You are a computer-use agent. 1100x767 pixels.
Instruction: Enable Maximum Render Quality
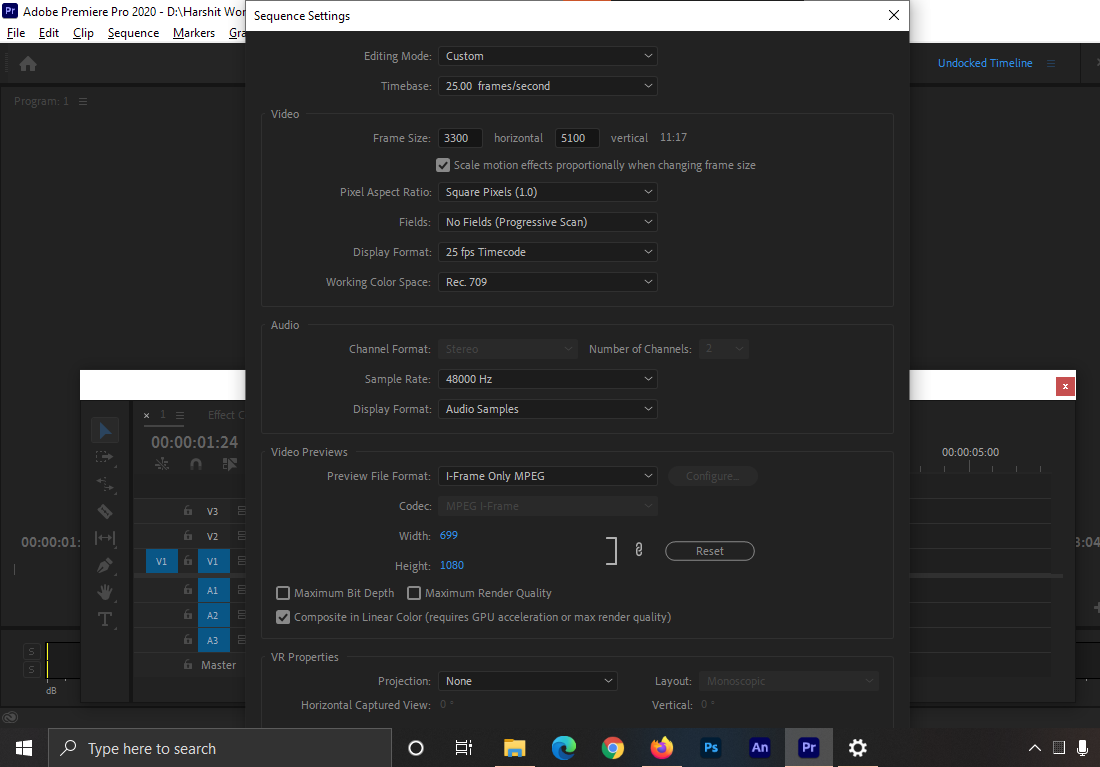coord(414,593)
